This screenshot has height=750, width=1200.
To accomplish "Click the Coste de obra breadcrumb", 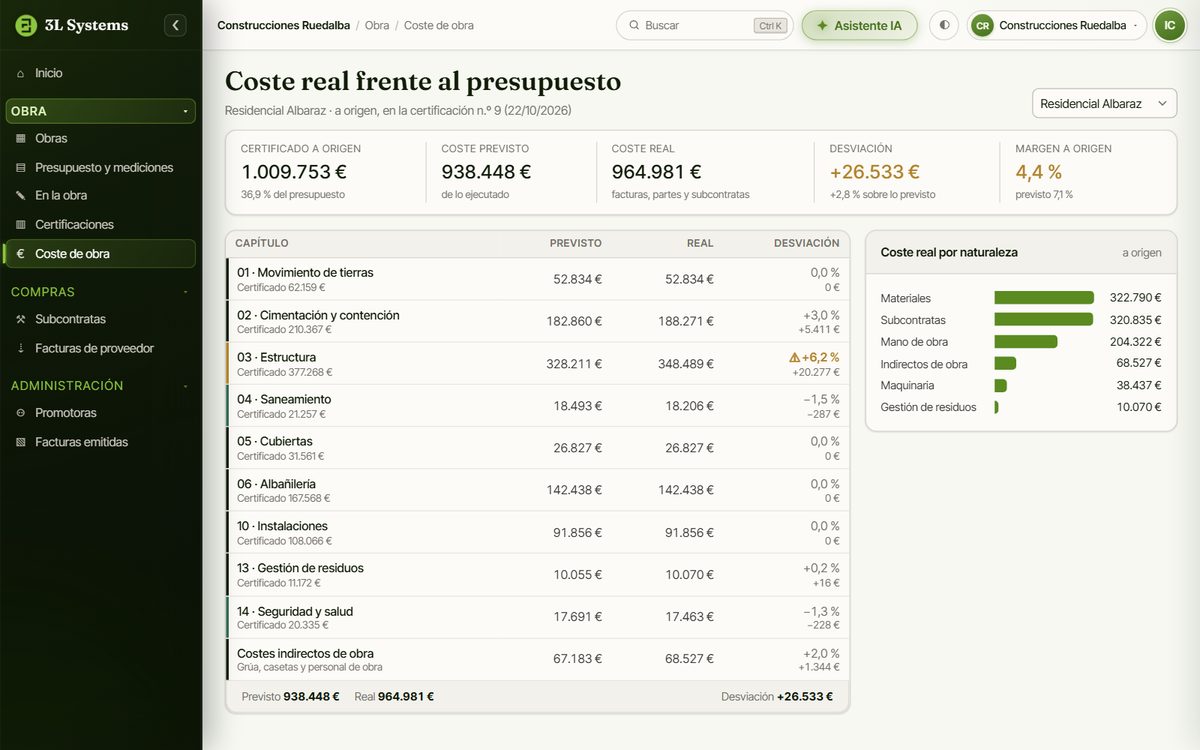I will coord(439,25).
